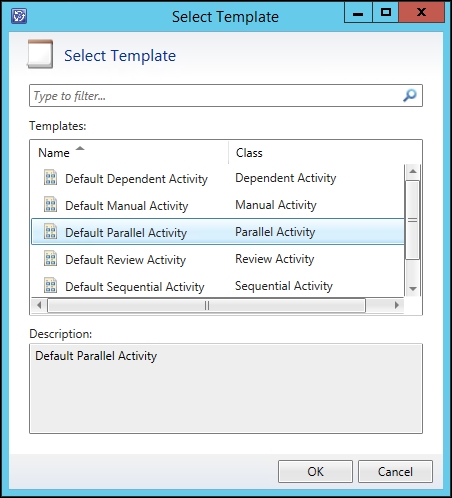Screen dimensions: 452x498
Task: Click the horizontal scrollbar left arrow
Action: [39, 305]
